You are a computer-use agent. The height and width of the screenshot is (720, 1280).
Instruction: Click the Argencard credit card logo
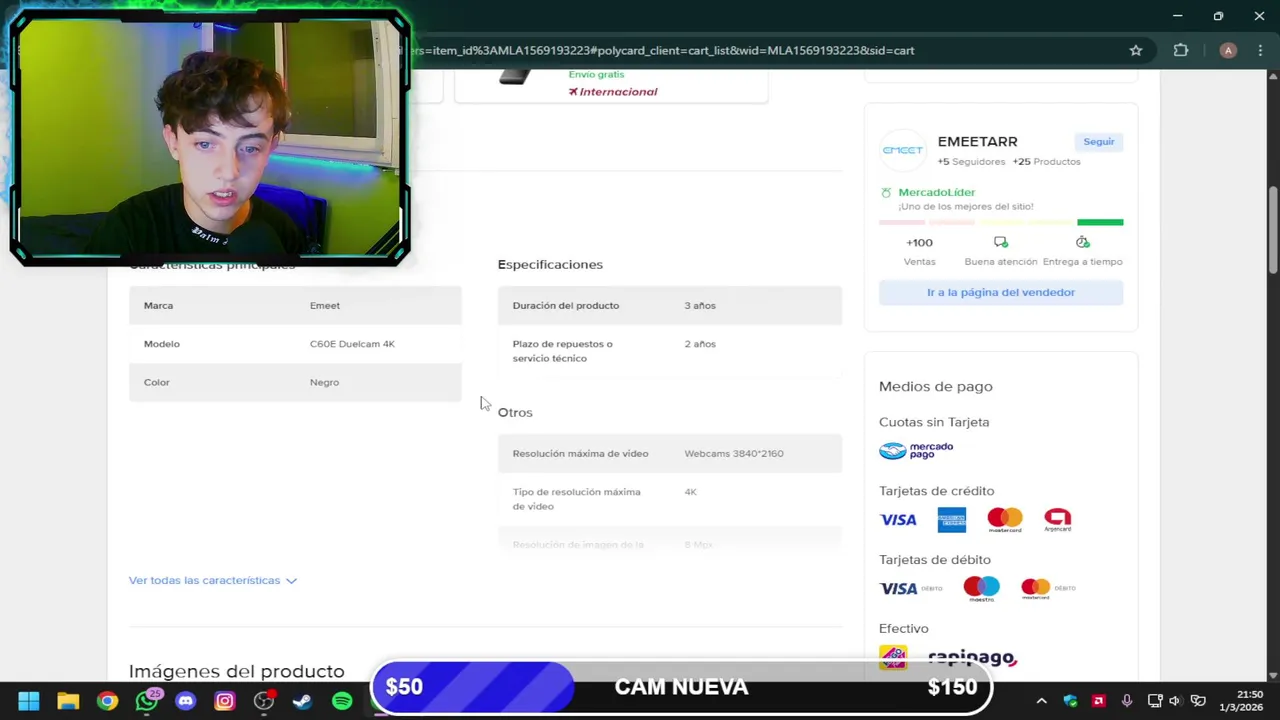1058,519
